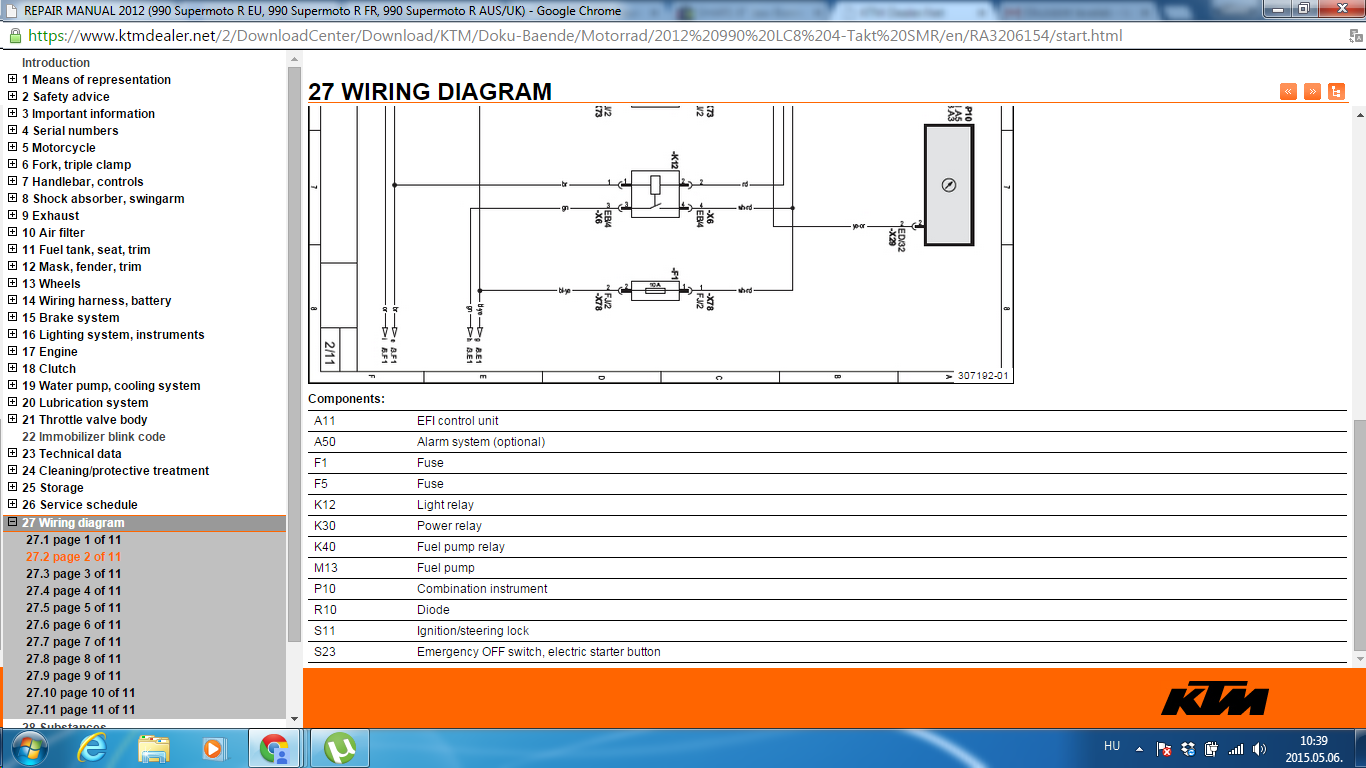
Task: Expand the 15 Brake system chapter
Action: click(12, 317)
